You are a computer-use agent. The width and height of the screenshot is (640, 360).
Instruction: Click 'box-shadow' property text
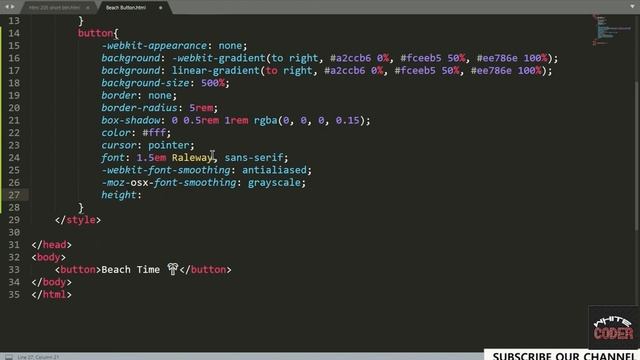[131, 120]
